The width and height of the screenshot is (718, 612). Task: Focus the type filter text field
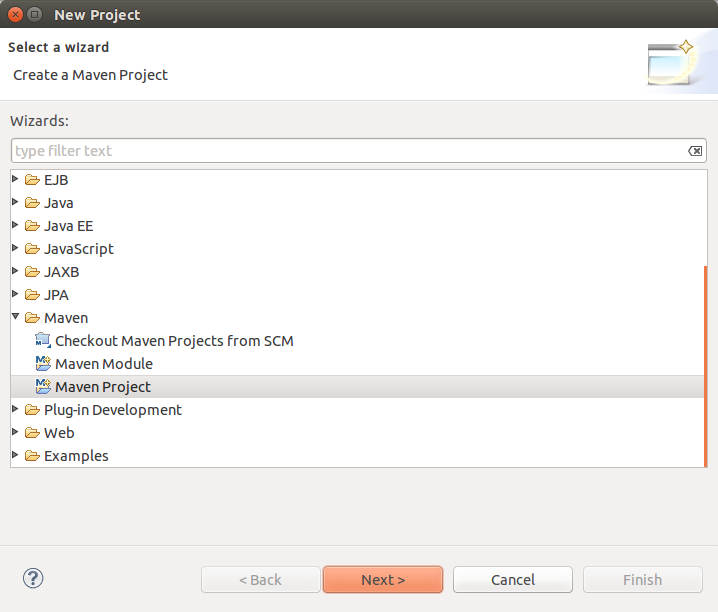pos(350,151)
